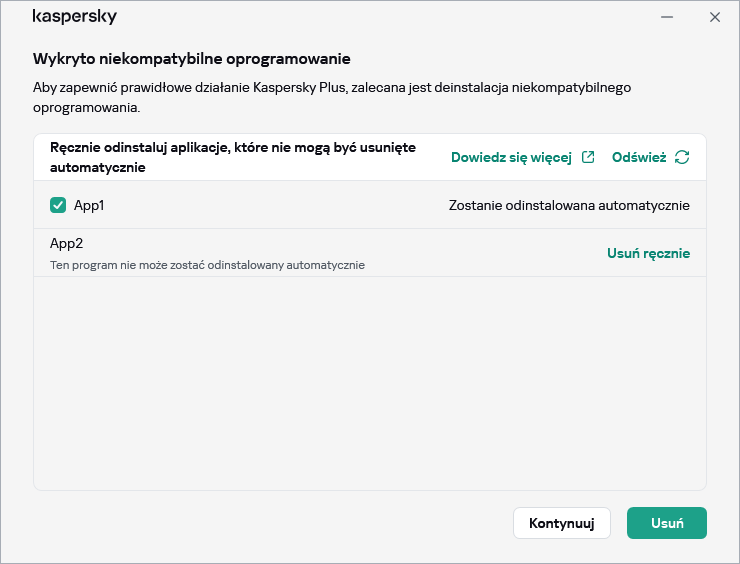Close the Kaspersky installer window
Image resolution: width=740 pixels, height=564 pixels.
point(714,17)
